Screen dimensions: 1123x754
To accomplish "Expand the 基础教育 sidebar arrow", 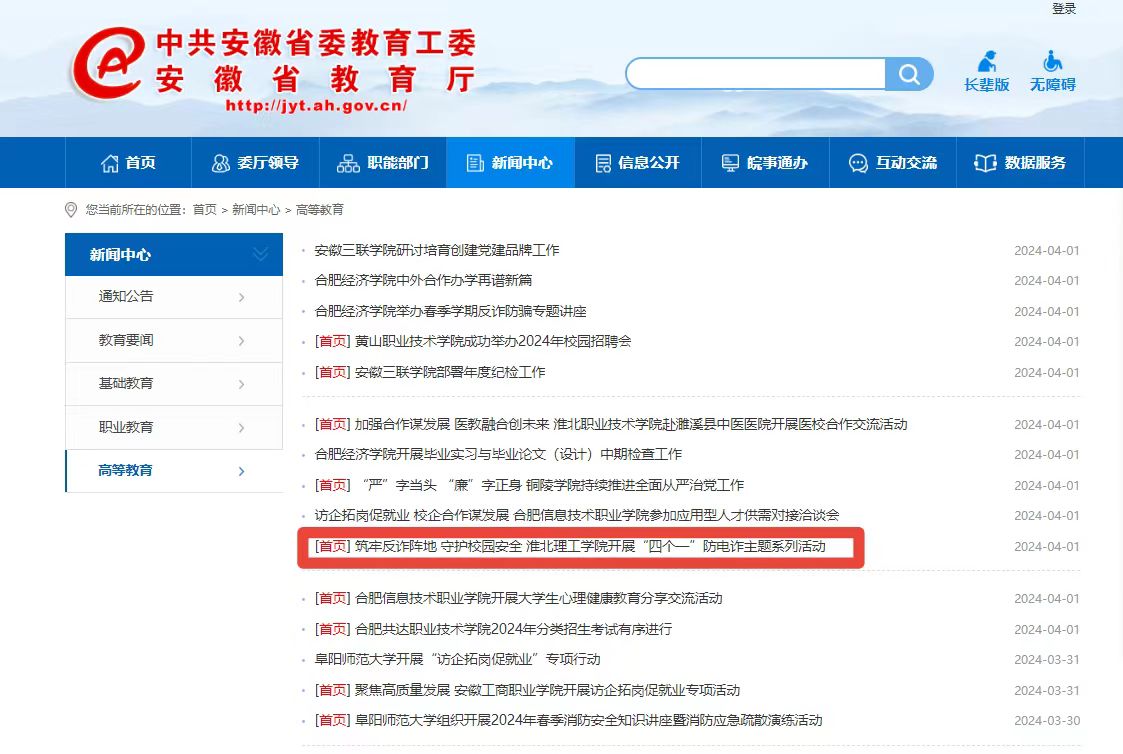I will [x=242, y=384].
